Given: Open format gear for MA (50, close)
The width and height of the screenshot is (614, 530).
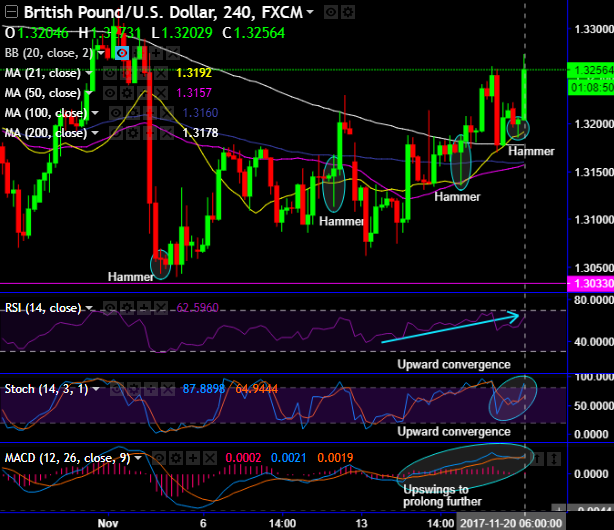Looking at the screenshot, I should pos(126,93).
